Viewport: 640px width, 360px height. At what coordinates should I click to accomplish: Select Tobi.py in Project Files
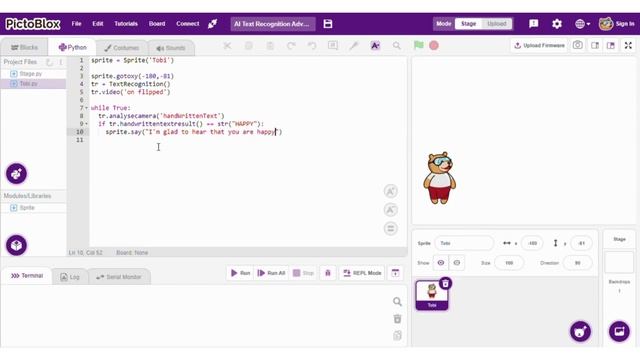point(33,84)
